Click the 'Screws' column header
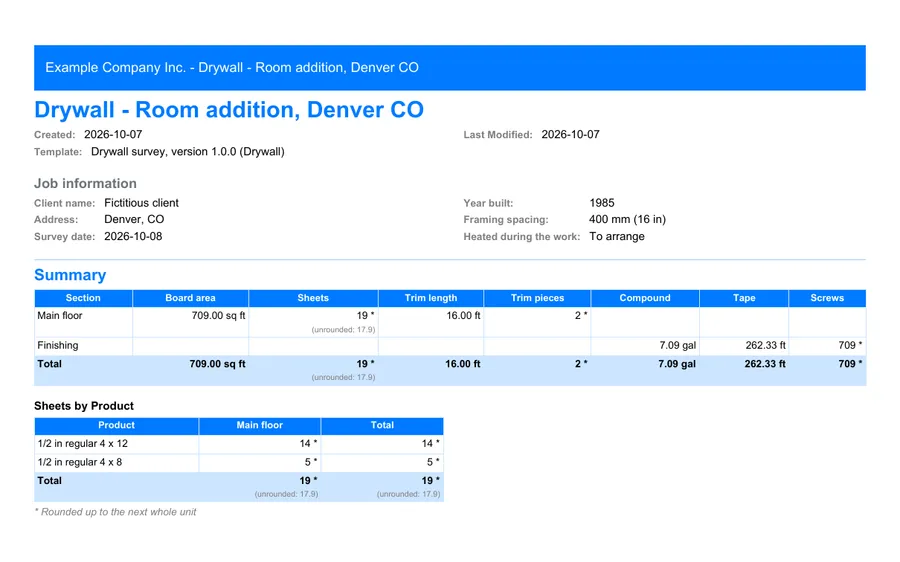The width and height of the screenshot is (900, 562). [x=827, y=298]
